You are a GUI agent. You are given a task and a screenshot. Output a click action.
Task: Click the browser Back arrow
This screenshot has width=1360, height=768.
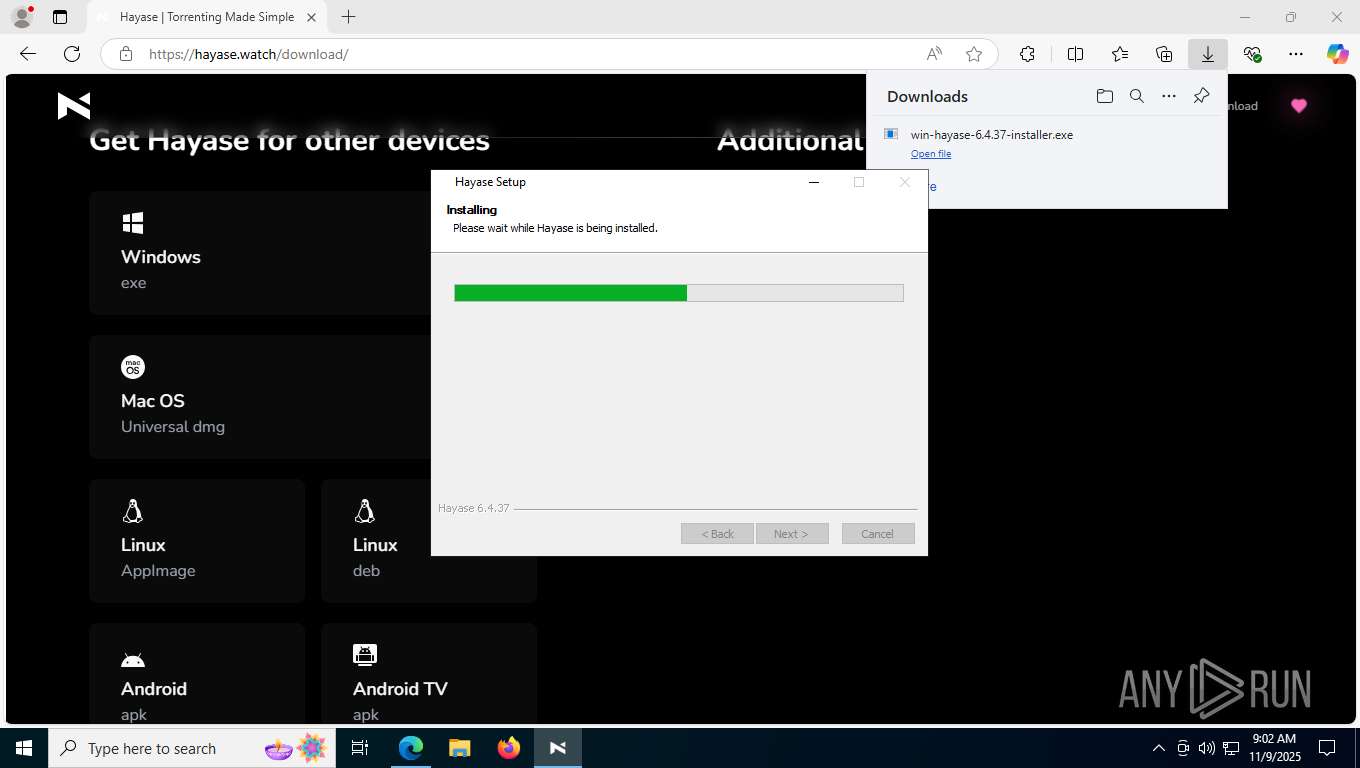click(x=28, y=54)
